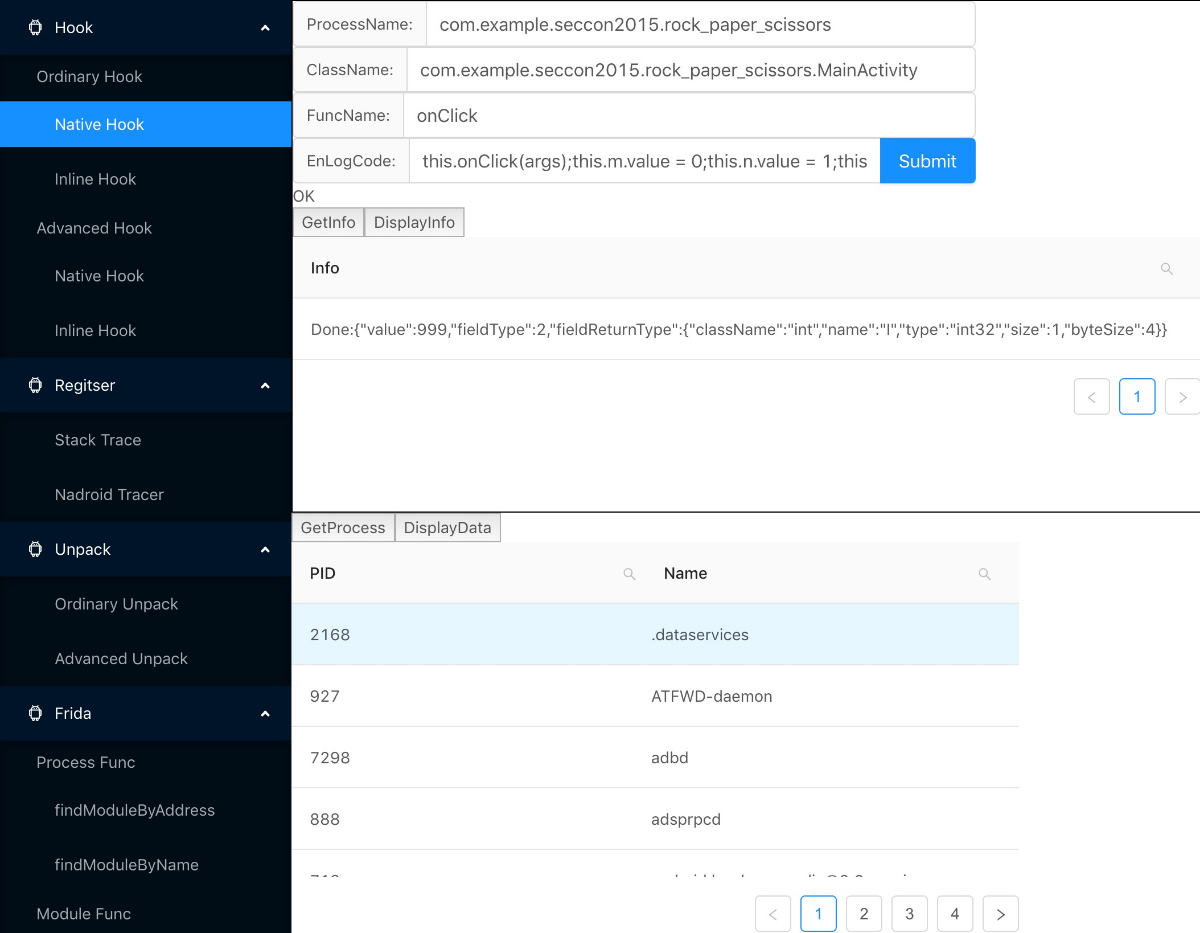Click the Done result row in Info
The width and height of the screenshot is (1200, 933).
[x=746, y=329]
